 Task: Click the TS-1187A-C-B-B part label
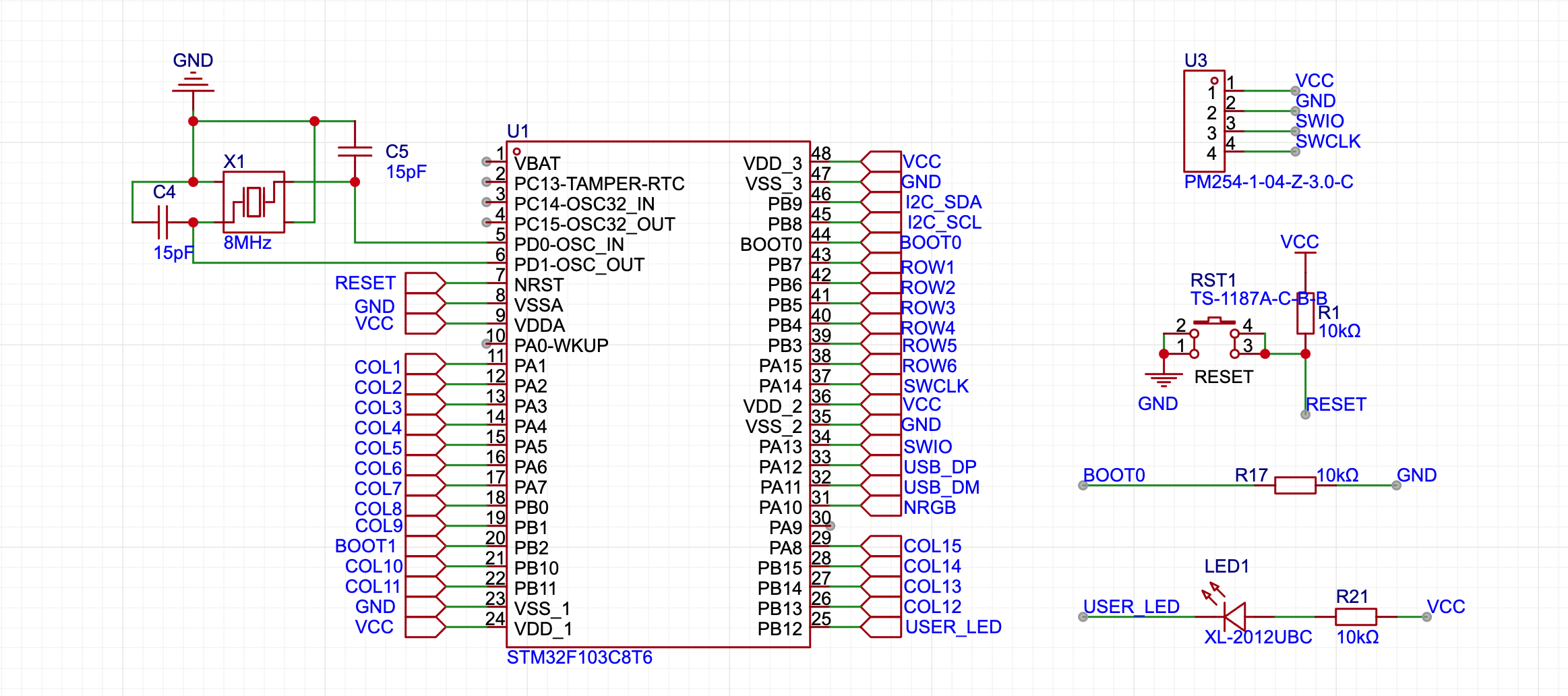coord(1259,299)
